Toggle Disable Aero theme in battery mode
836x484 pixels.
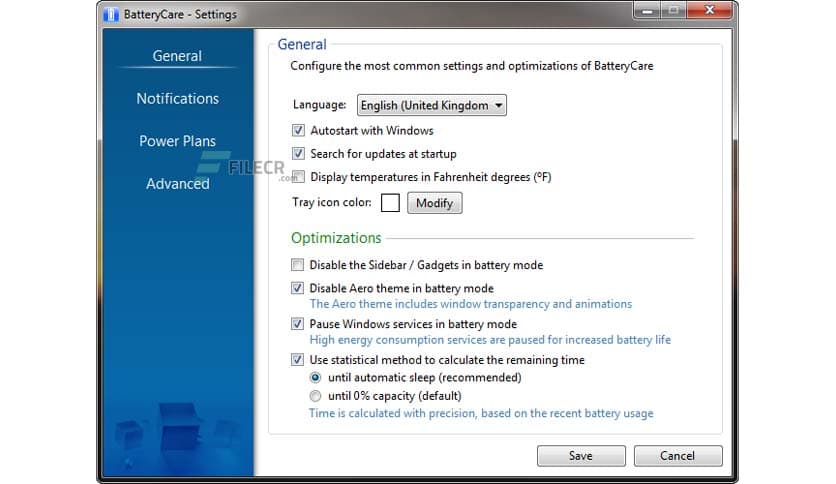[298, 288]
